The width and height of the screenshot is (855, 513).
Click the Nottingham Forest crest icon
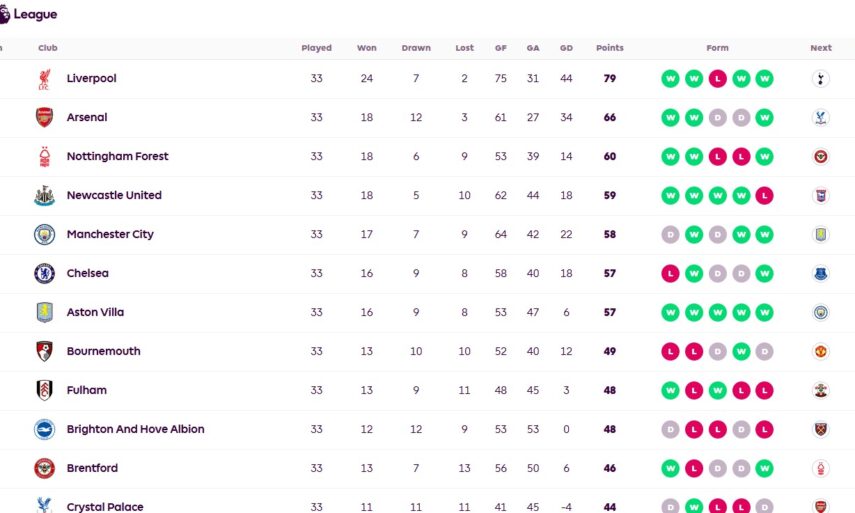[x=44, y=157]
